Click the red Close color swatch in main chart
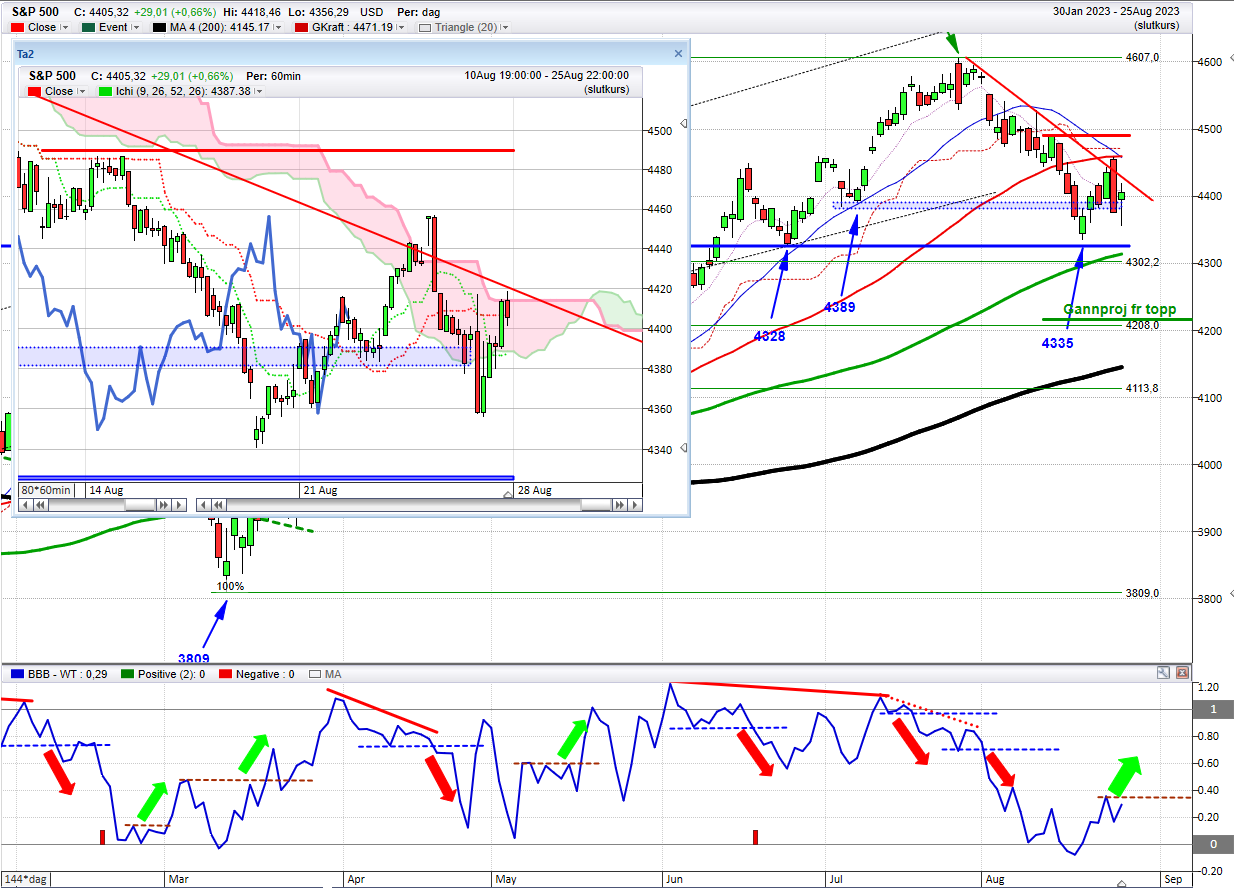Image resolution: width=1234 pixels, height=888 pixels. pyautogui.click(x=19, y=27)
